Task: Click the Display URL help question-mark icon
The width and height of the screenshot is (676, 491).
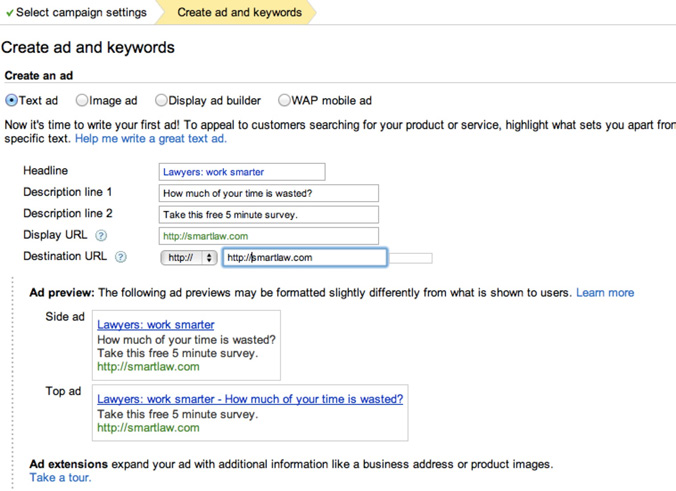Action: (x=100, y=236)
